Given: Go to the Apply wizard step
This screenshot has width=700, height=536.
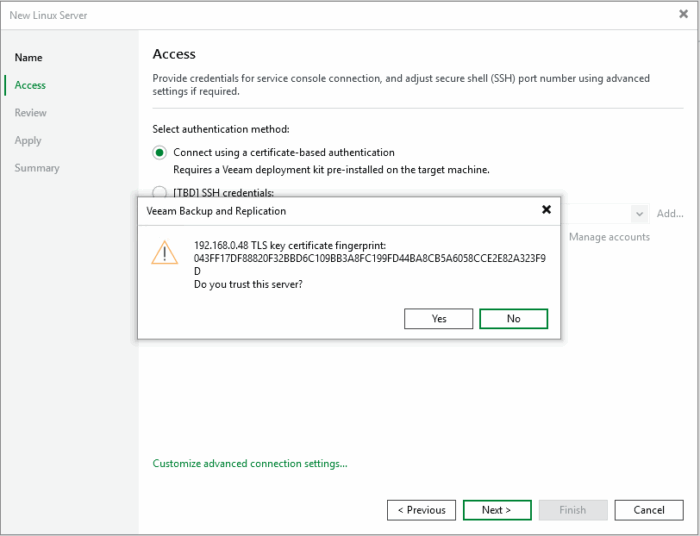Looking at the screenshot, I should [x=28, y=141].
